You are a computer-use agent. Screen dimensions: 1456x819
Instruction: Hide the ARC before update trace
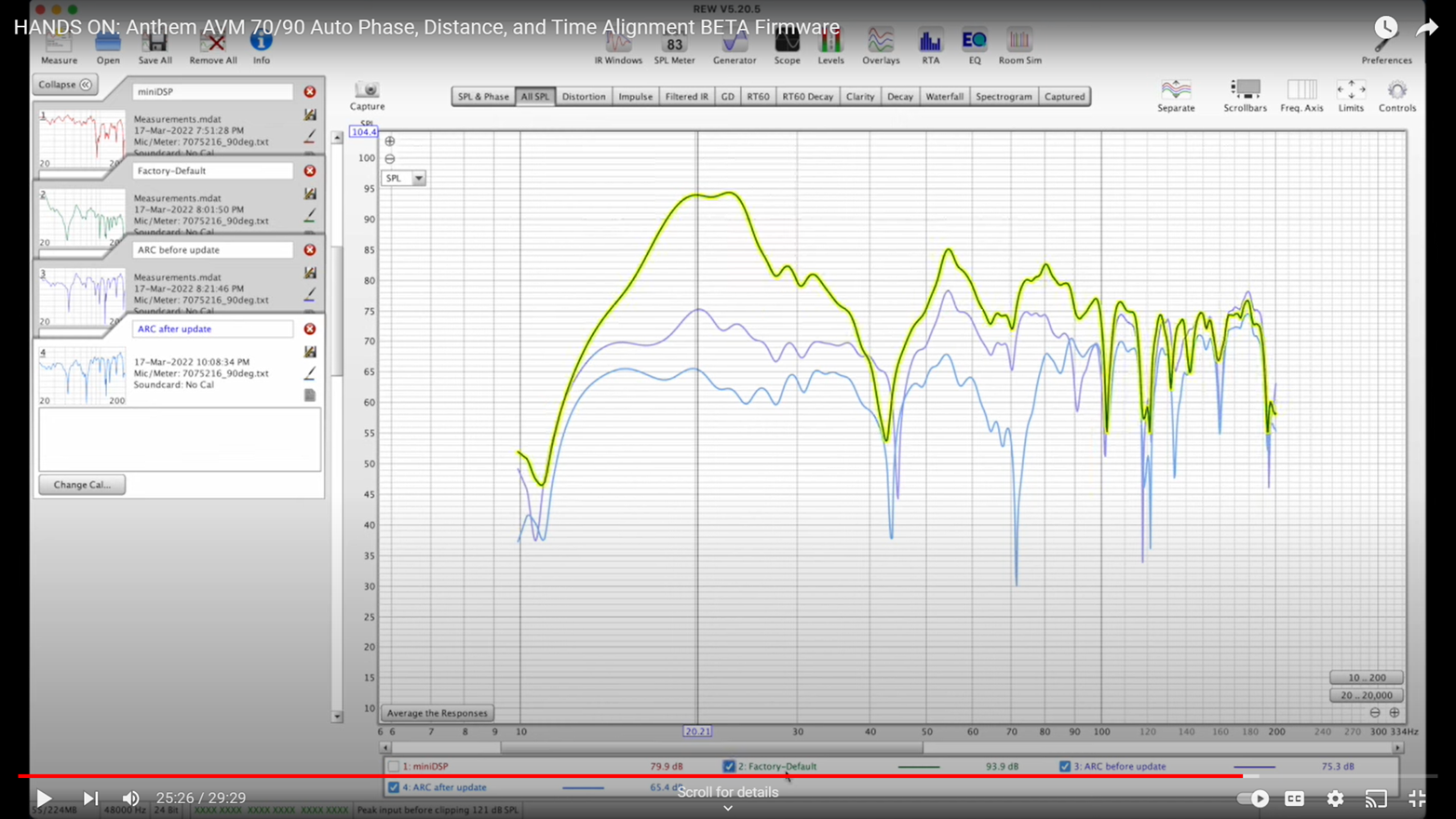coord(1064,767)
